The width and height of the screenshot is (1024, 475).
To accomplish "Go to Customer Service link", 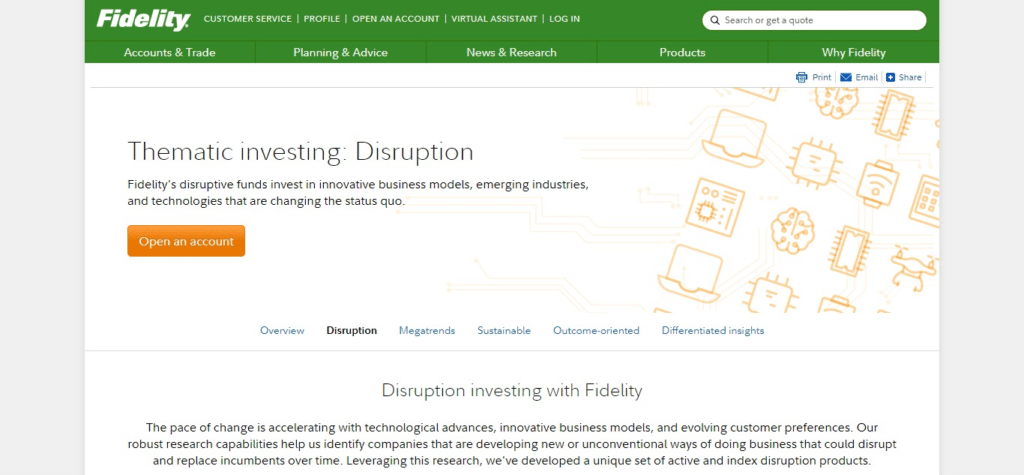I will pos(247,19).
